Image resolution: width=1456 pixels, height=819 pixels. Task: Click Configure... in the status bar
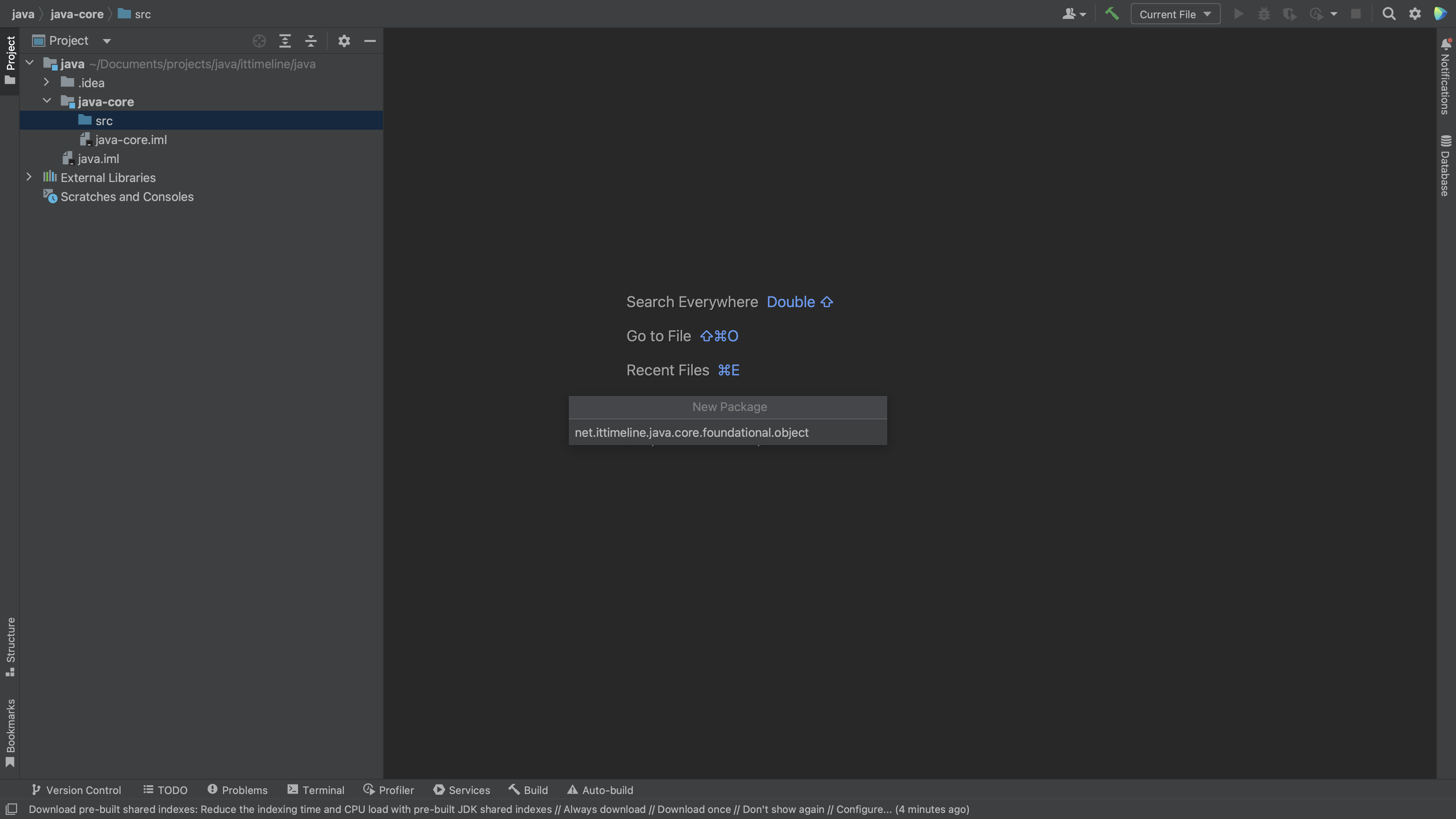point(864,810)
